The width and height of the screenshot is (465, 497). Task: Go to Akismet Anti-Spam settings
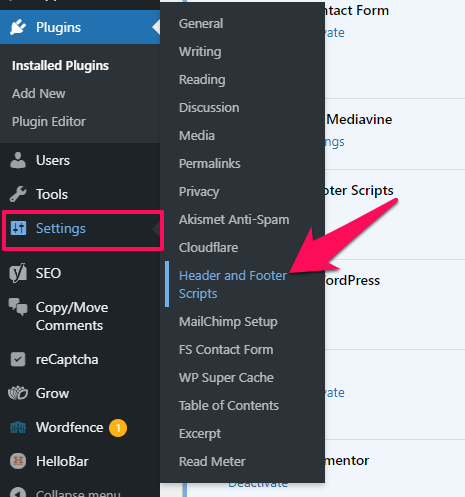click(x=234, y=220)
